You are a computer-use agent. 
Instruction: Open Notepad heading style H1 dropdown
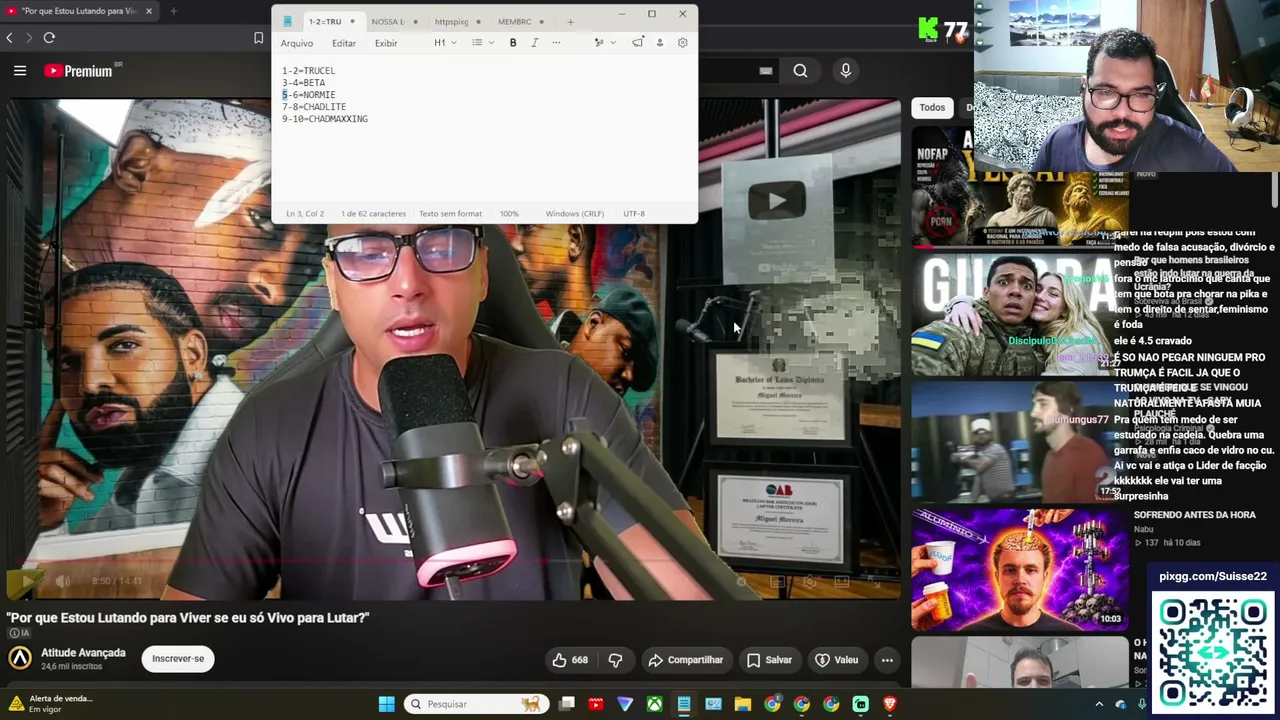445,43
